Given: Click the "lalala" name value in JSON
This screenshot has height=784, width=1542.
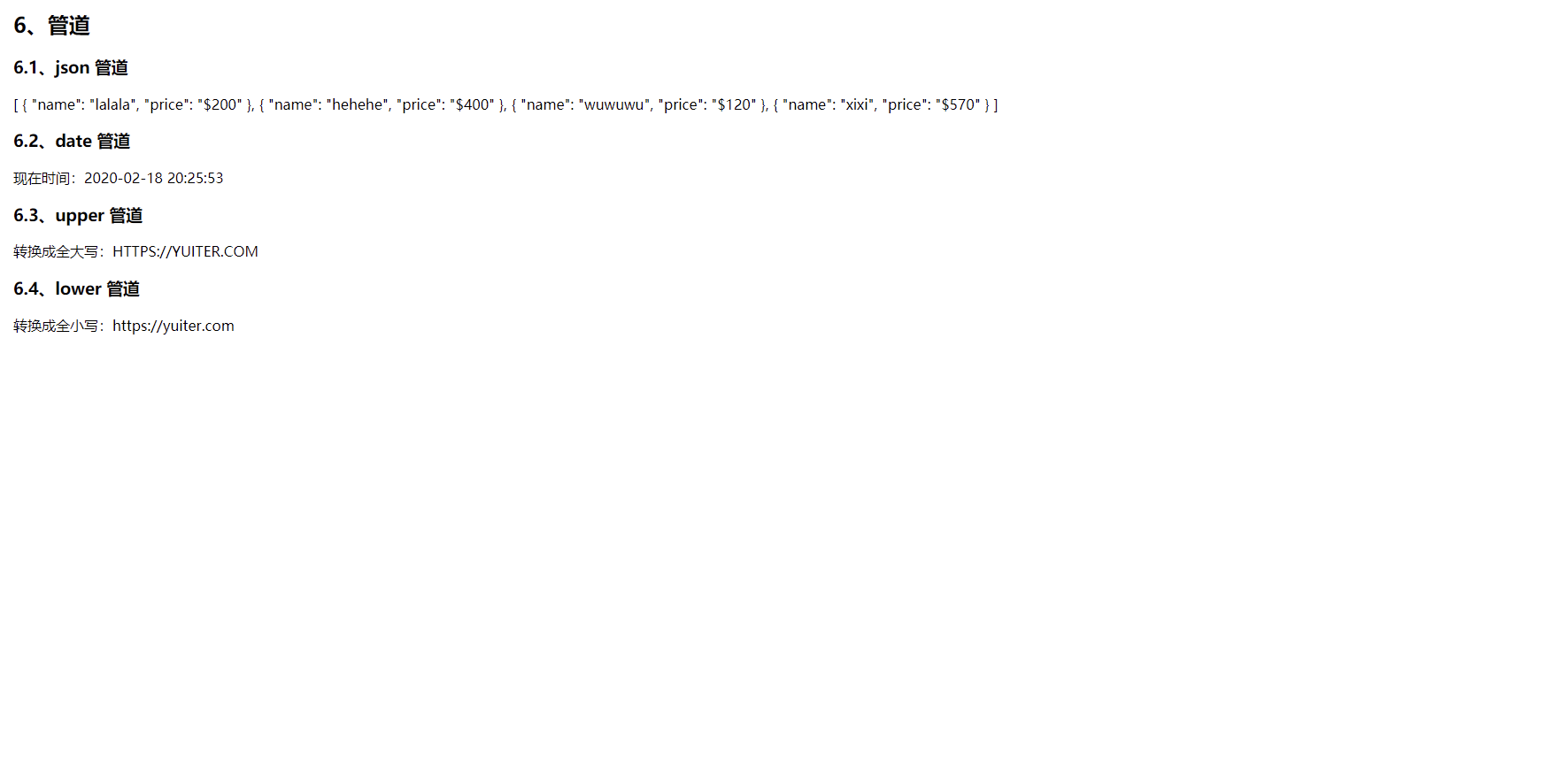Looking at the screenshot, I should click(113, 104).
